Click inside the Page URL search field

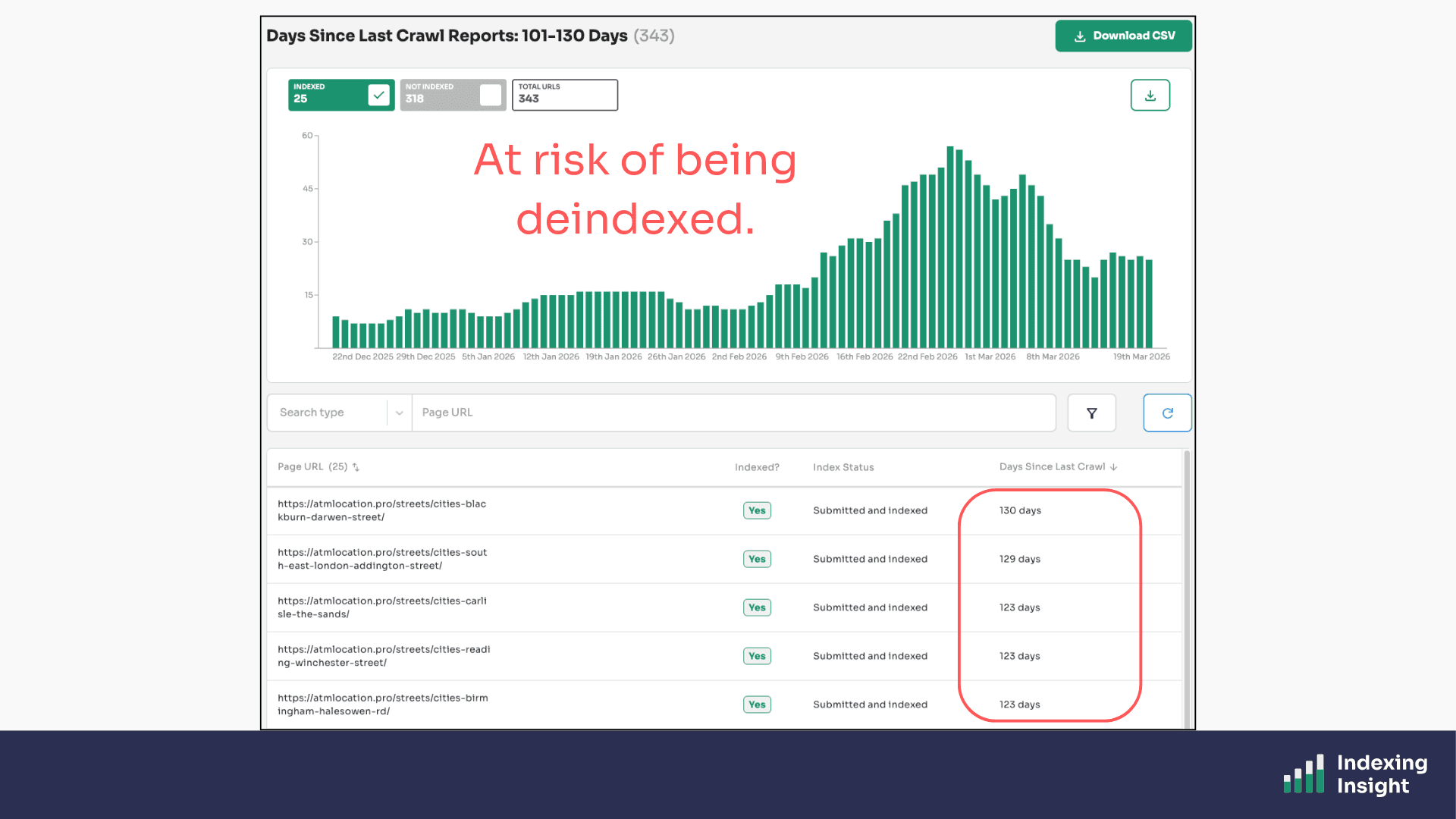(x=733, y=413)
